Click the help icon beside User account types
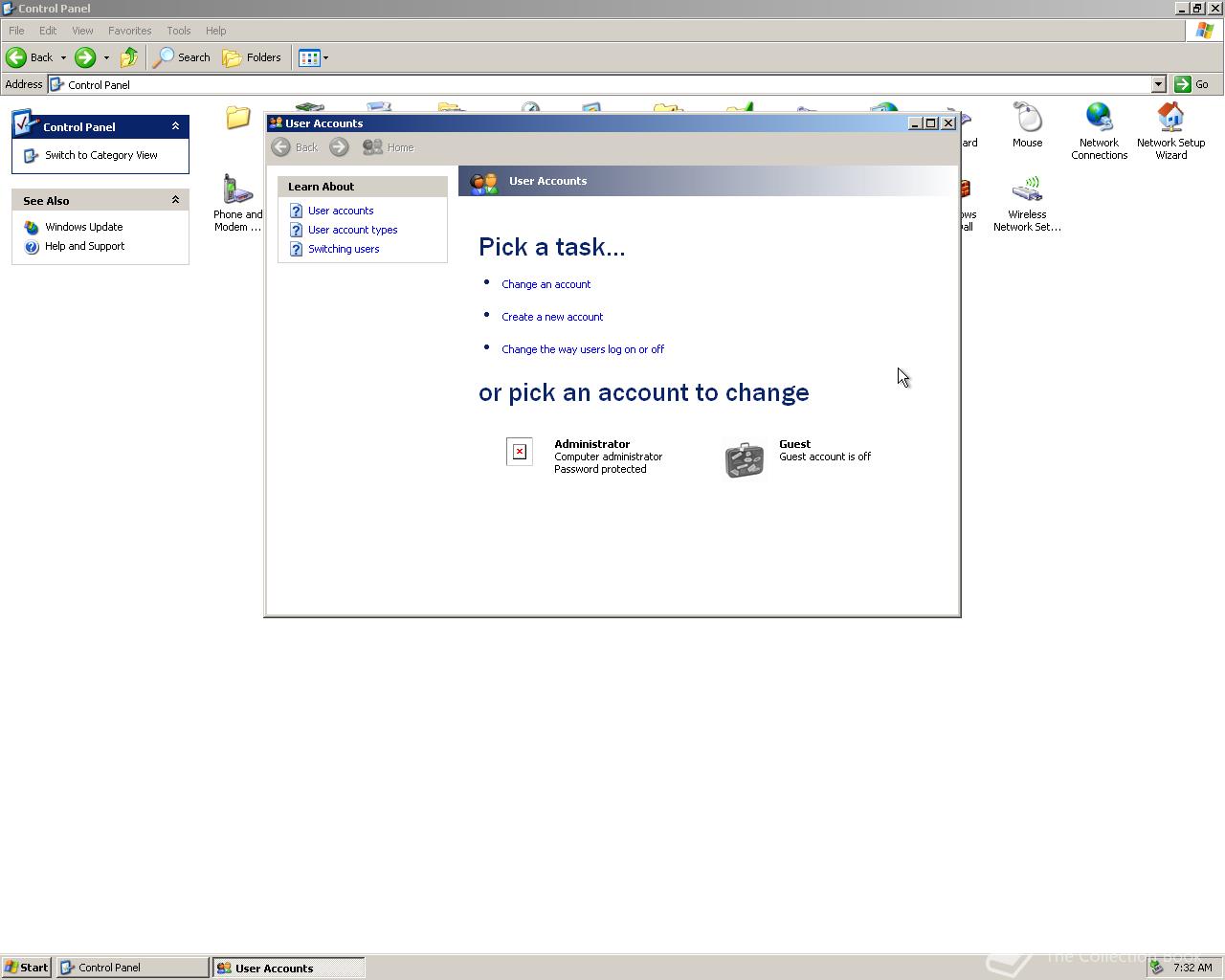This screenshot has width=1225, height=980. coord(296,230)
